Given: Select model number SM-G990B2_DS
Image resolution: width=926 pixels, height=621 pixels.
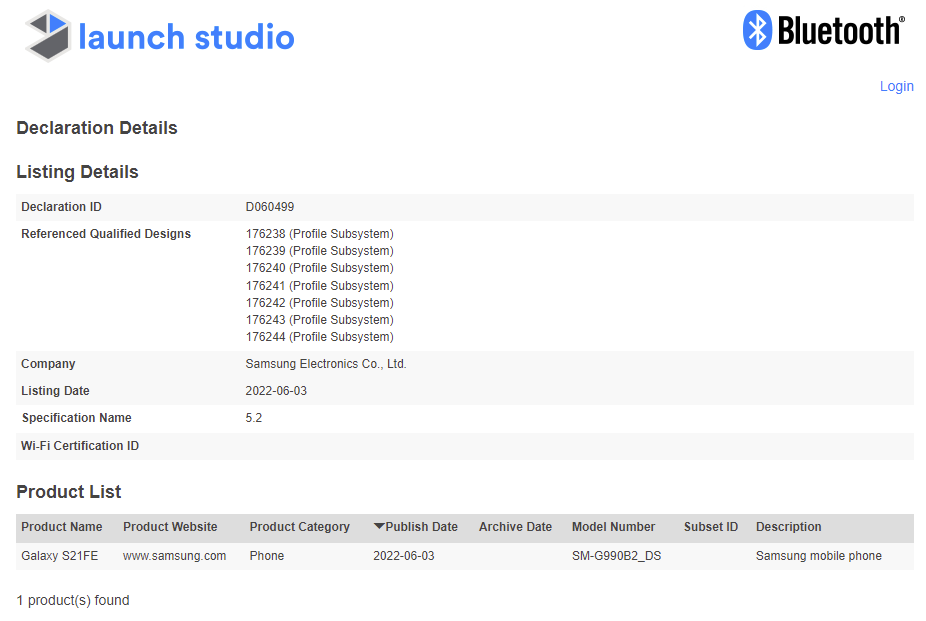Looking at the screenshot, I should tap(617, 555).
